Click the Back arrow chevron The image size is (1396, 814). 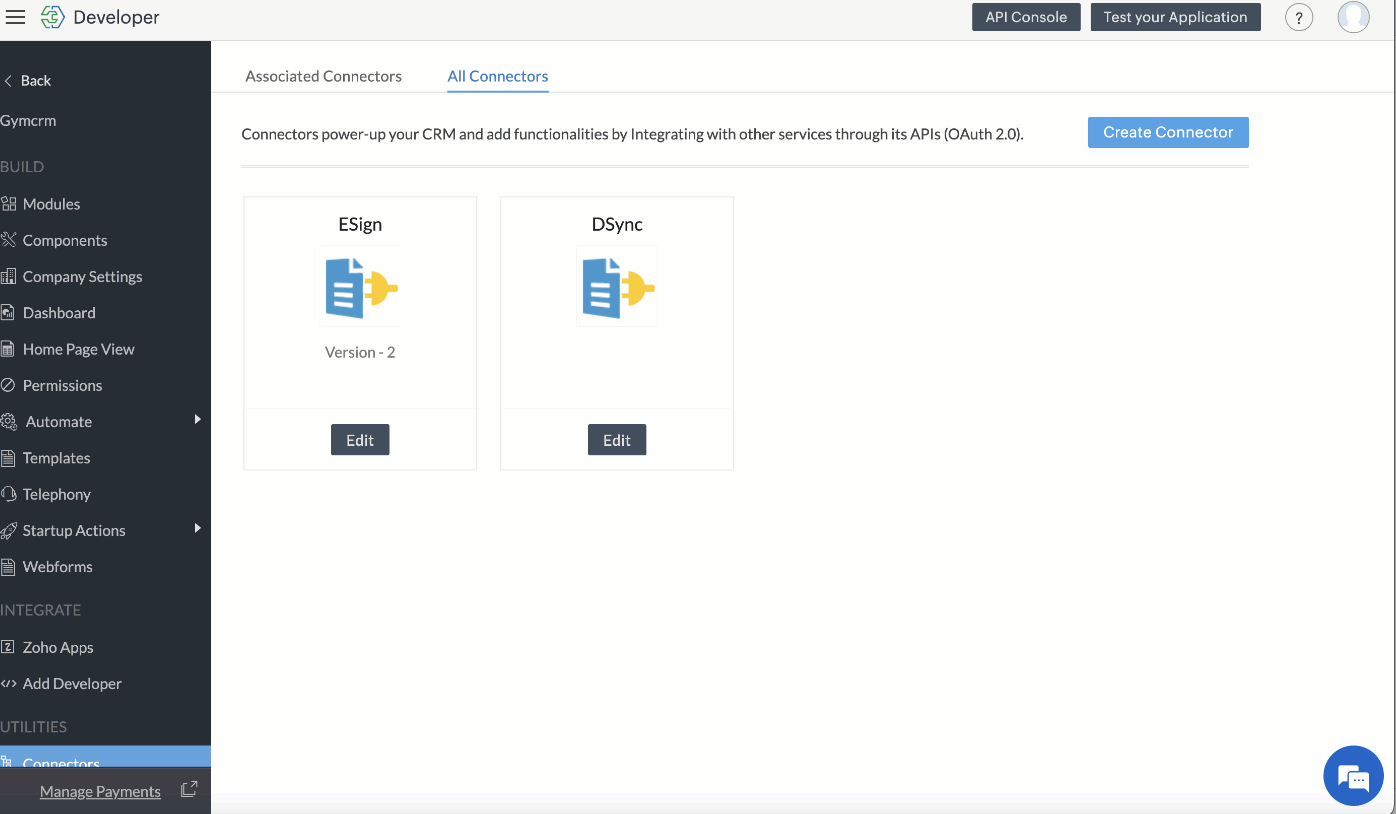[8, 81]
